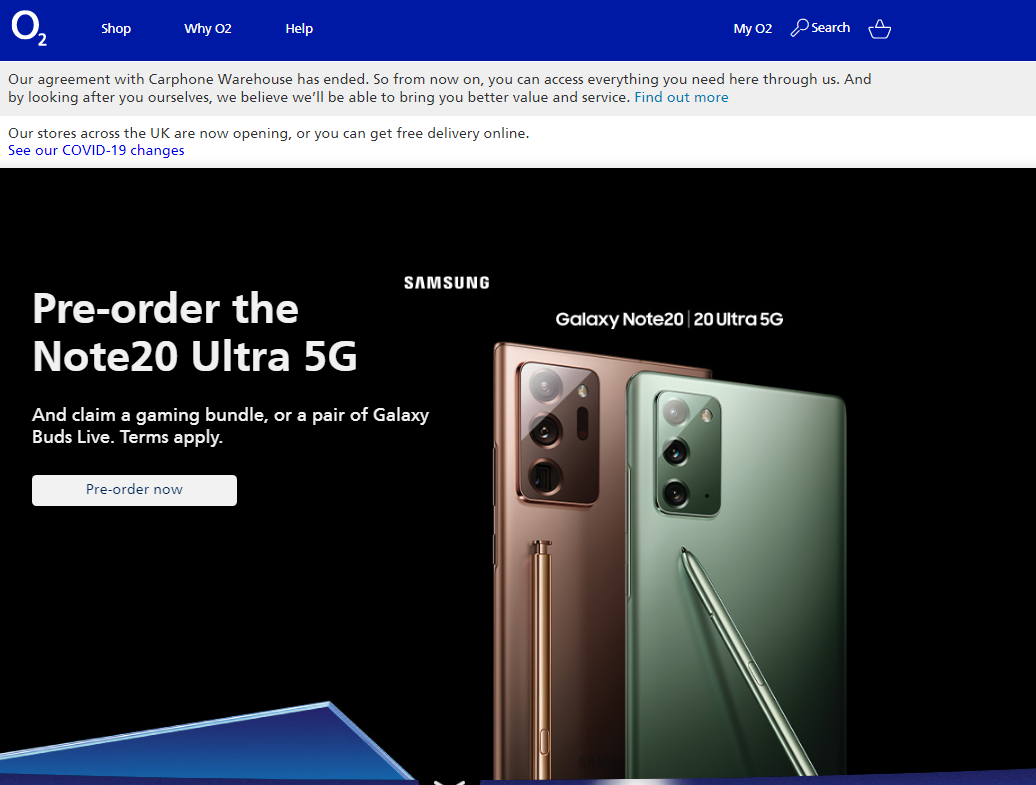Click the Search label in header
Viewport: 1036px width, 785px height.
831,28
